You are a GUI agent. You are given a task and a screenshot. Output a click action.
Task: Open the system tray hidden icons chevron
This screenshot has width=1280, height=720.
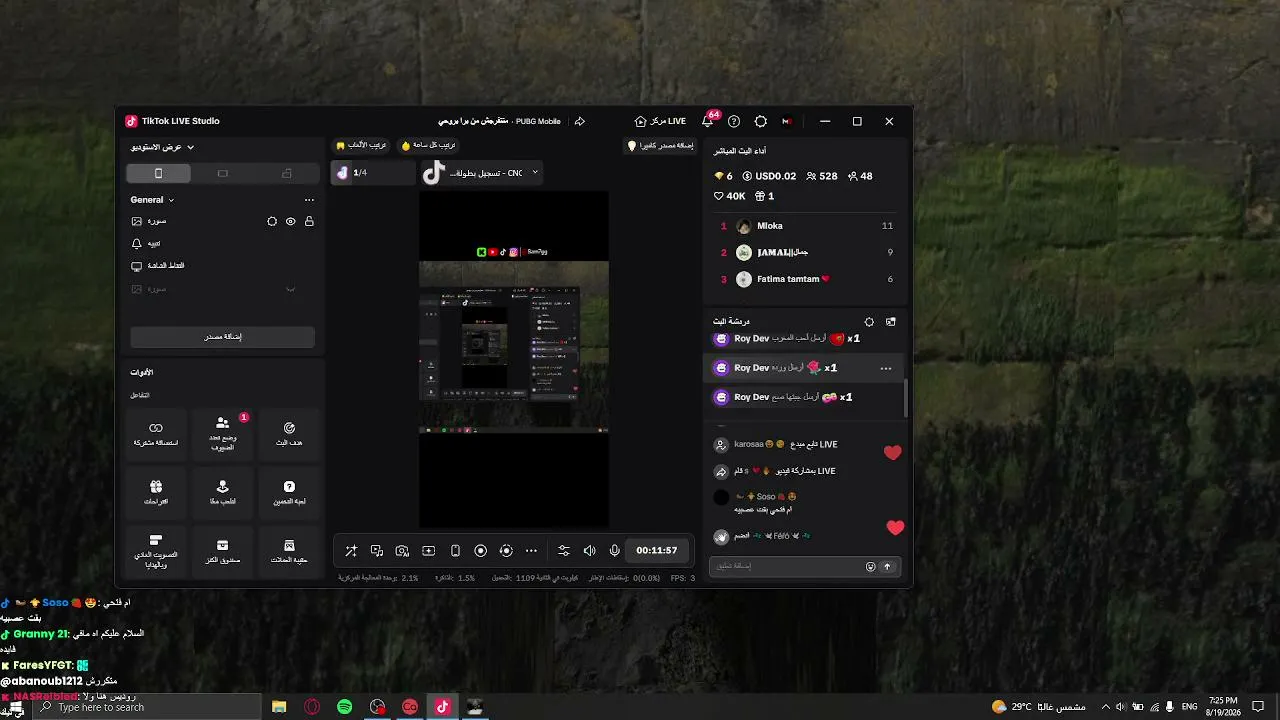pyautogui.click(x=1105, y=707)
